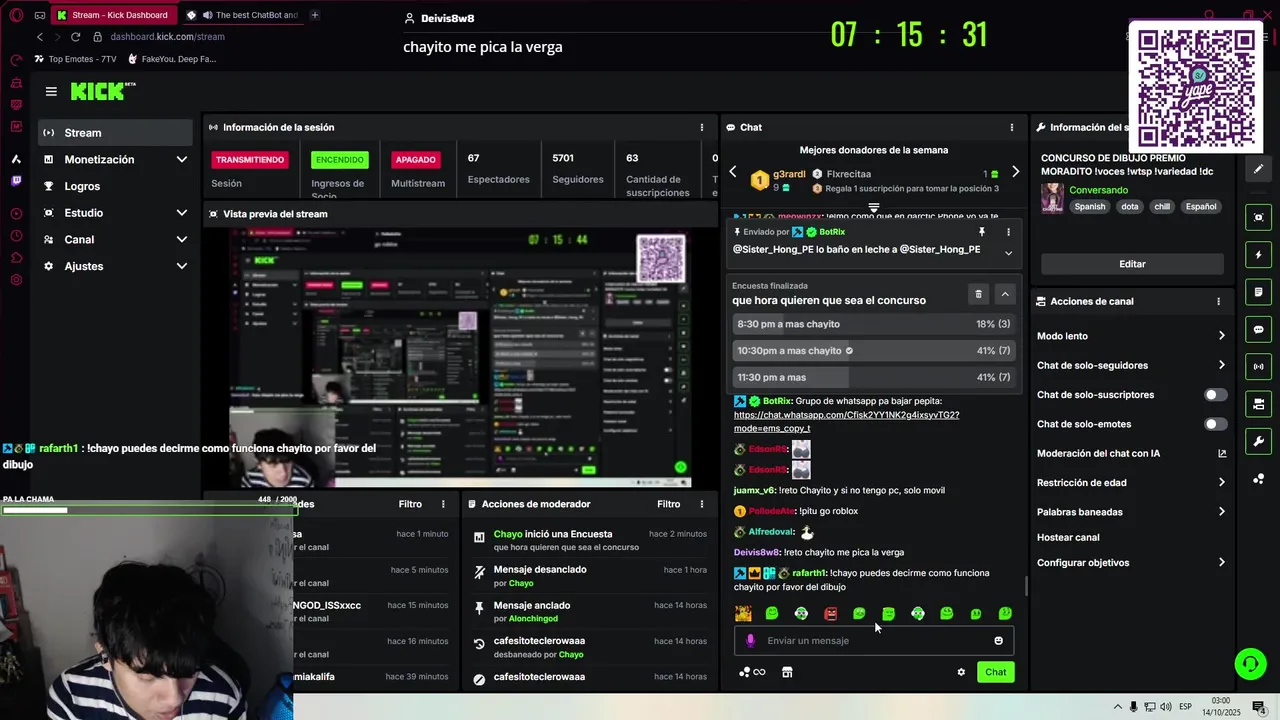Screen dimensions: 1280x720
Task: Click the document icon in right rail
Action: [x=1258, y=292]
